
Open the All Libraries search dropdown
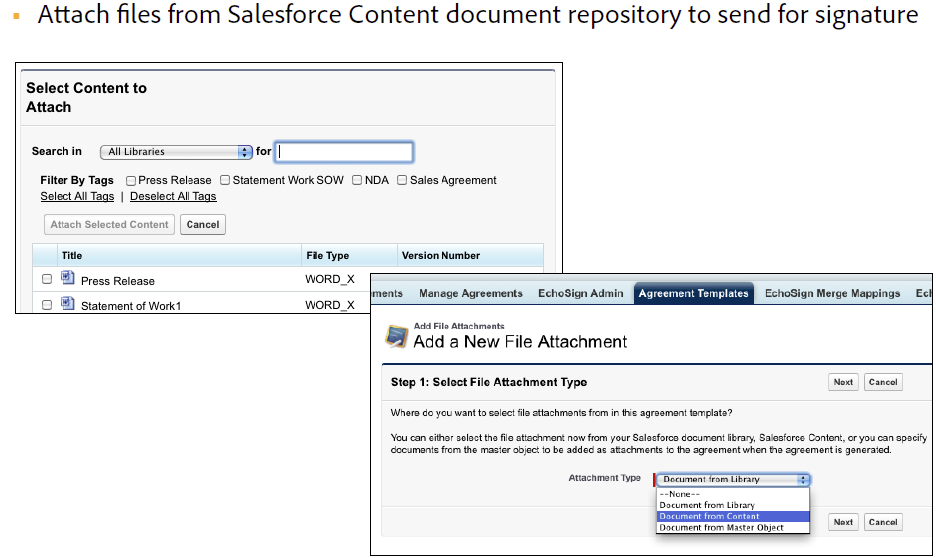pos(176,152)
